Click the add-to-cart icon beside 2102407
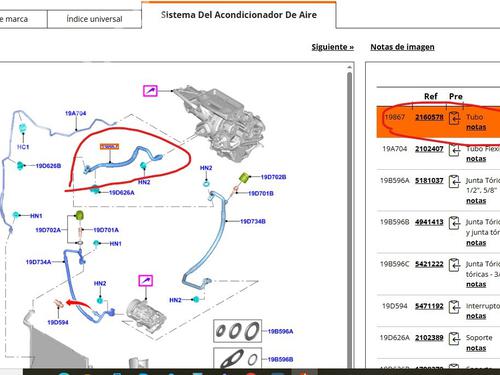Image resolution: width=500 pixels, height=375 pixels. [454, 150]
